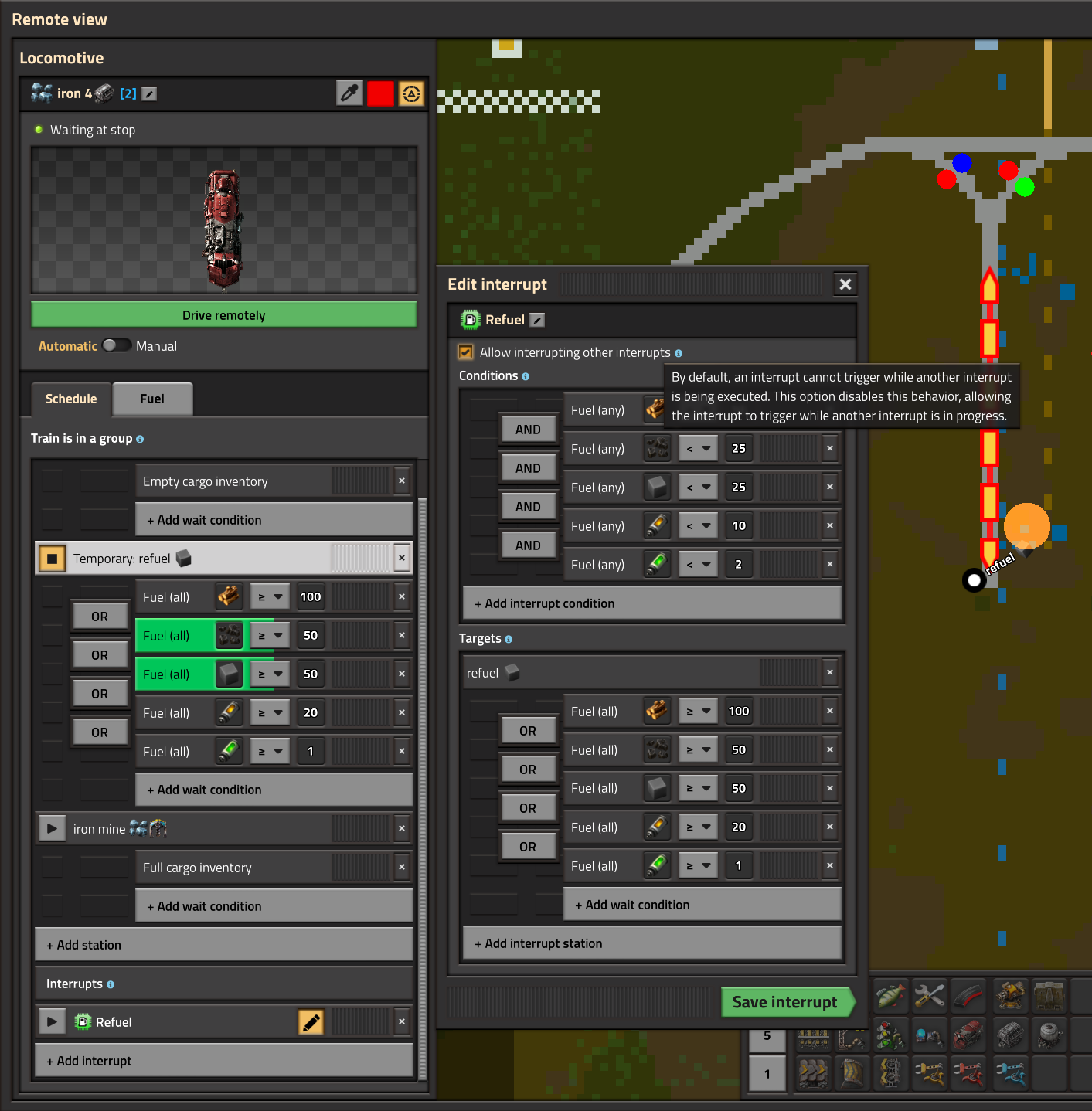Select the repair pack wrench icon

point(929,996)
